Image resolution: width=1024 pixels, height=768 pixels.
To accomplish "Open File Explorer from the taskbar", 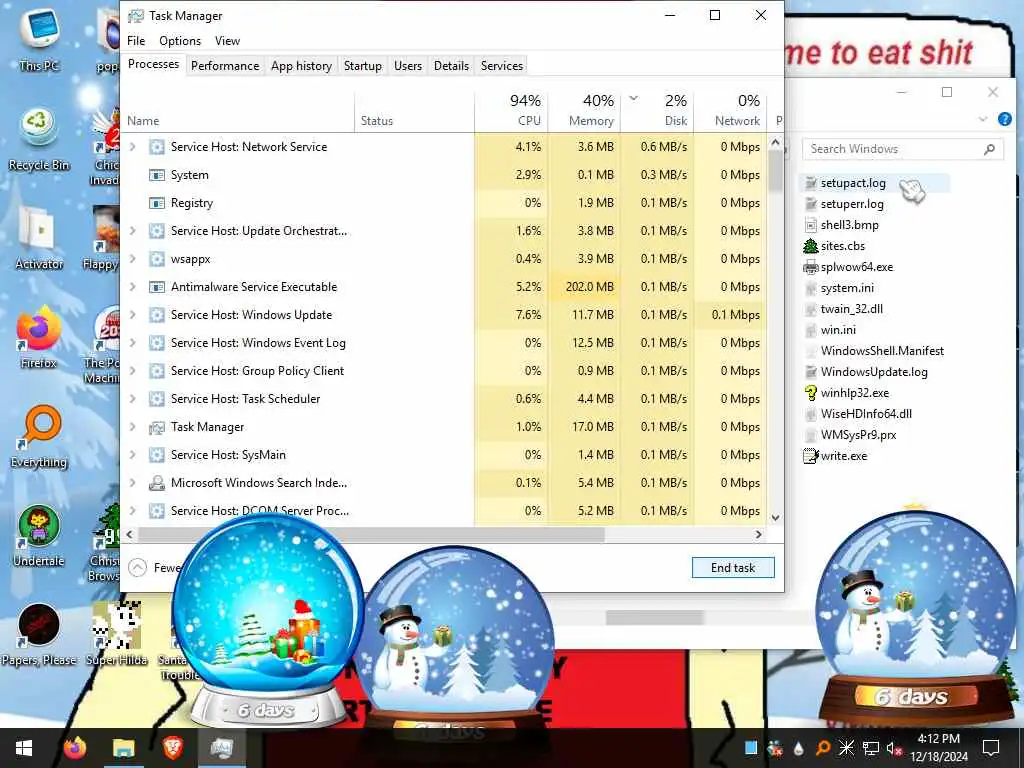I will [x=123, y=748].
